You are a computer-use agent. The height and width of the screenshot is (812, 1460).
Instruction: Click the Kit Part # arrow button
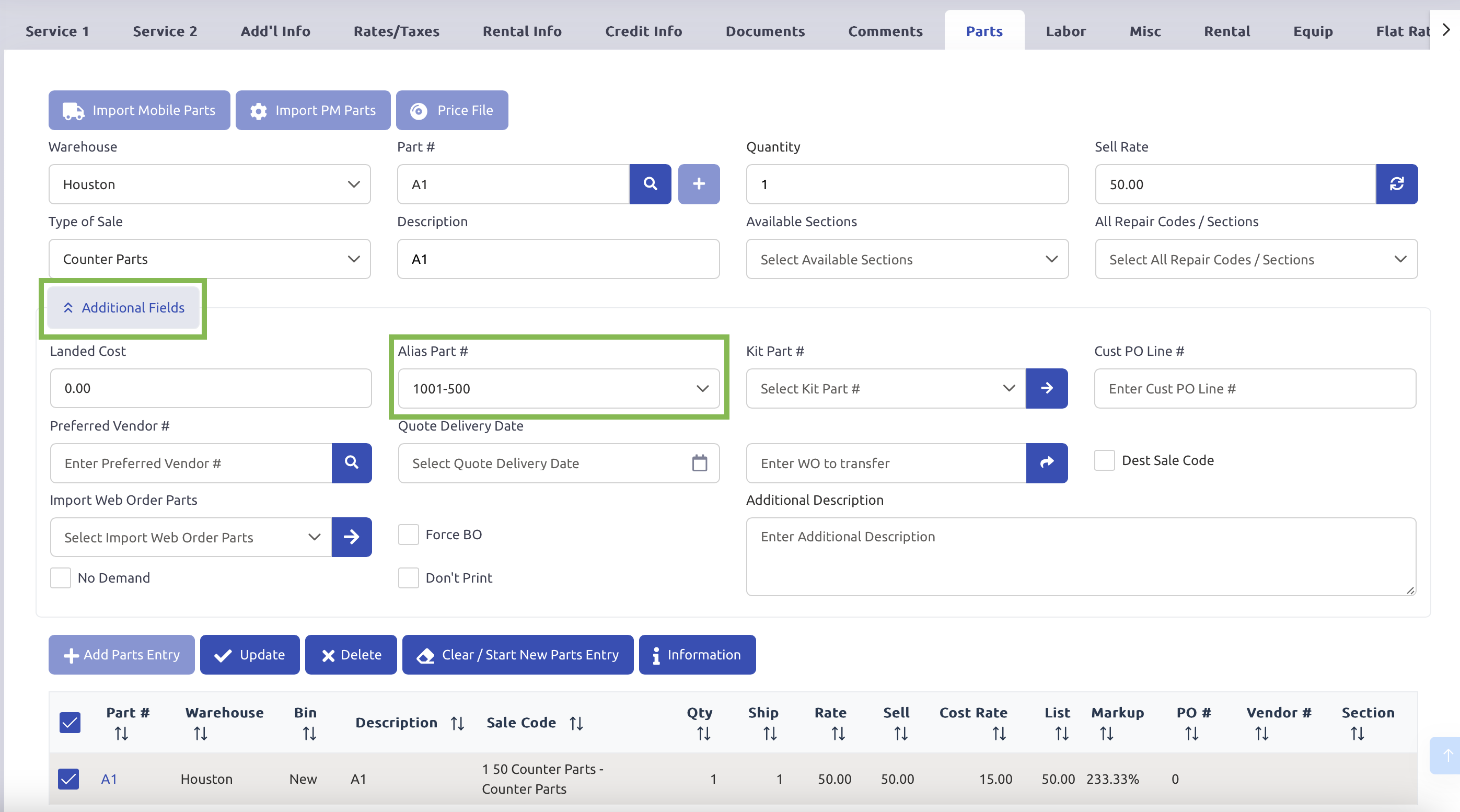tap(1046, 388)
